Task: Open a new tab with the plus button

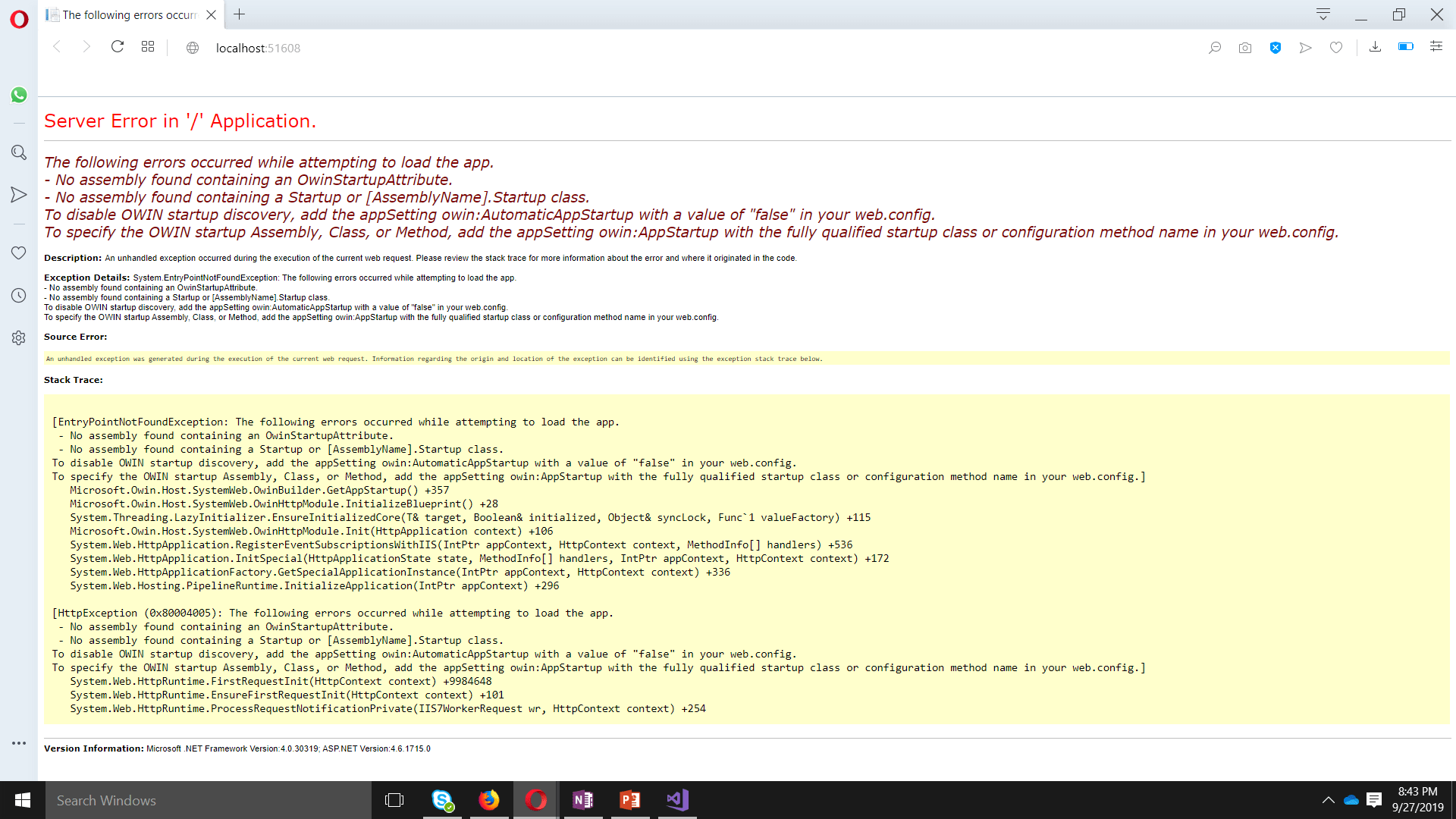Action: tap(239, 14)
